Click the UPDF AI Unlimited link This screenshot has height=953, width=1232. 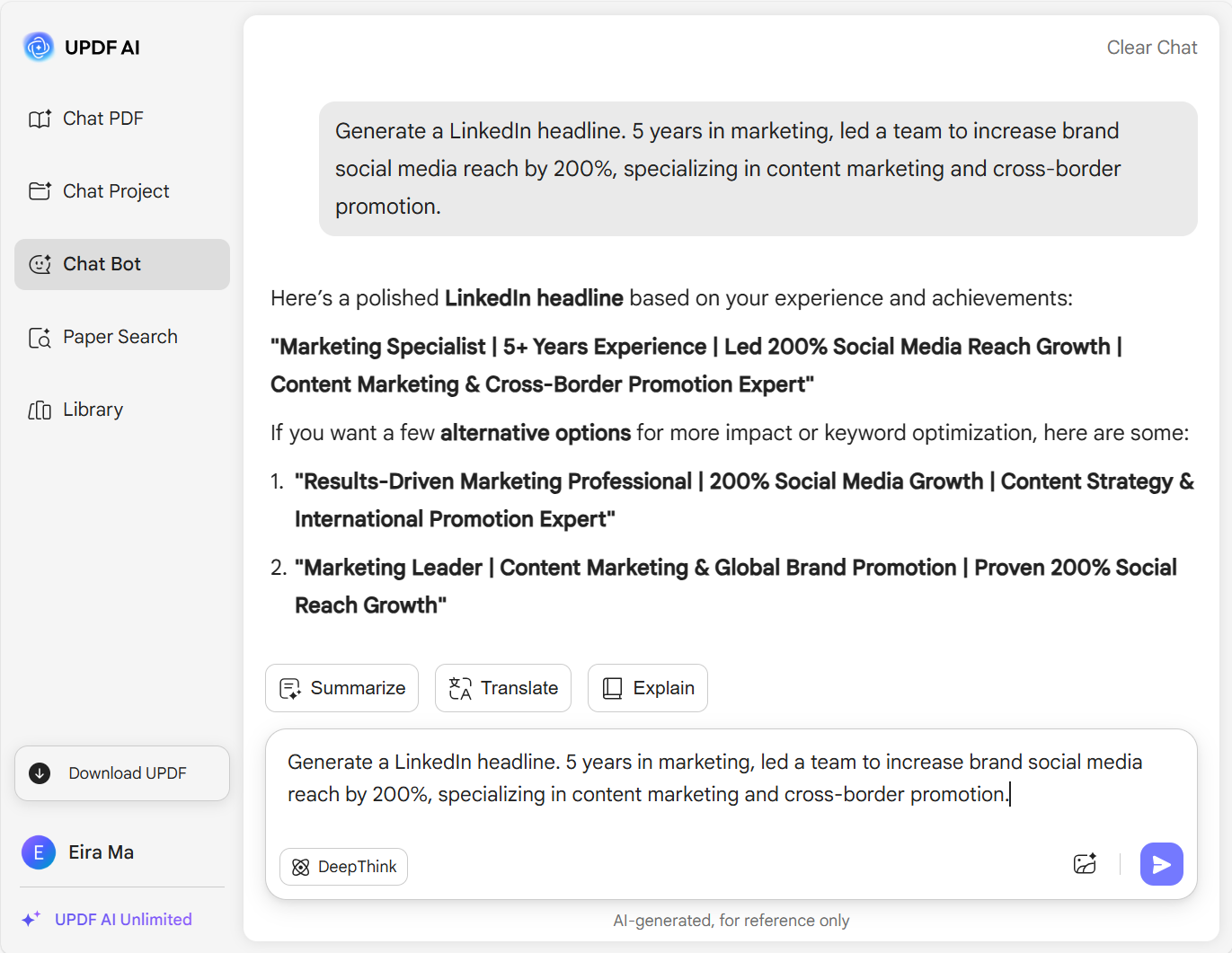coord(123,919)
